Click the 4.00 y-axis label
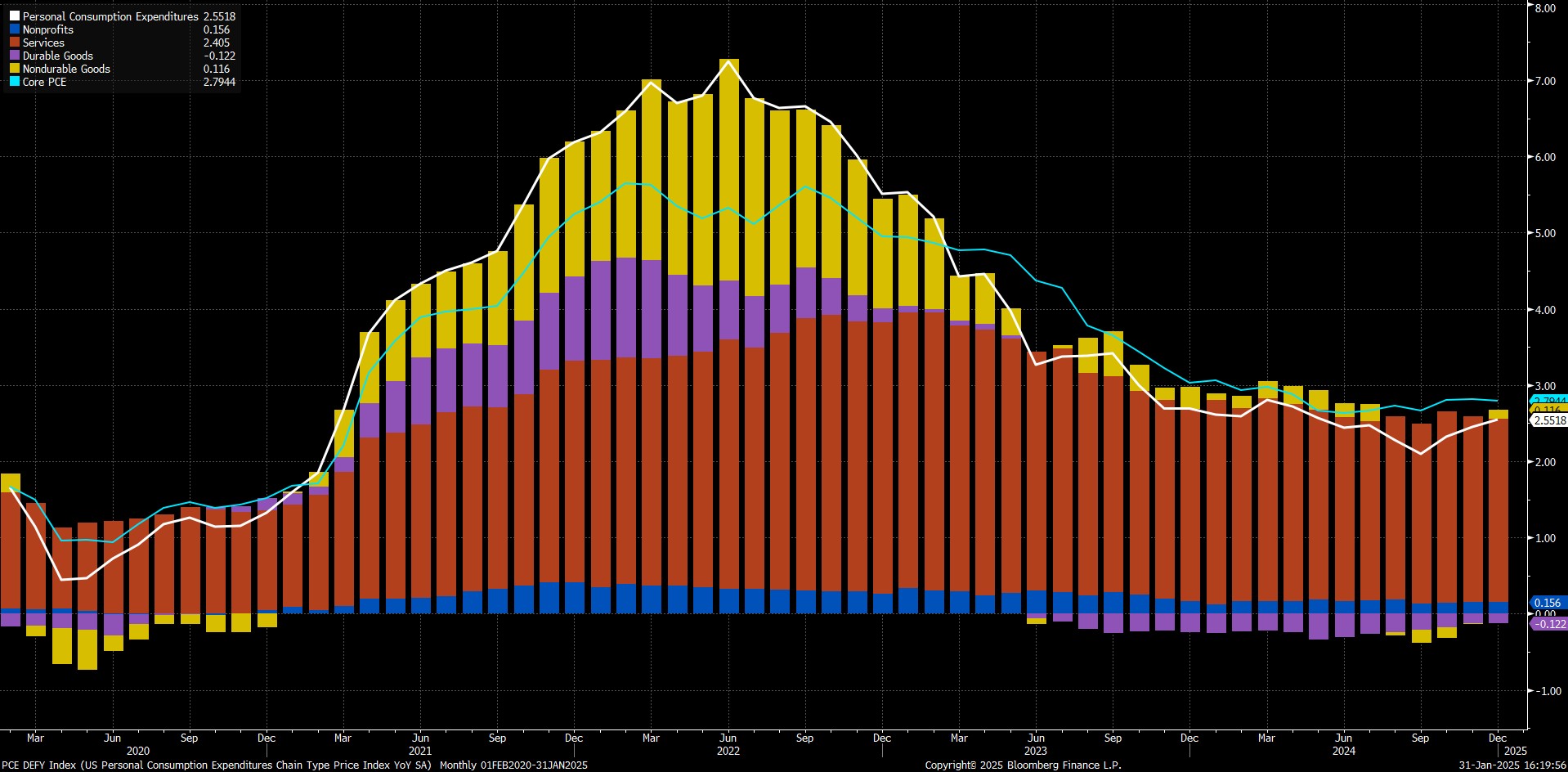Screen dimensions: 1568x772 (x=1545, y=310)
